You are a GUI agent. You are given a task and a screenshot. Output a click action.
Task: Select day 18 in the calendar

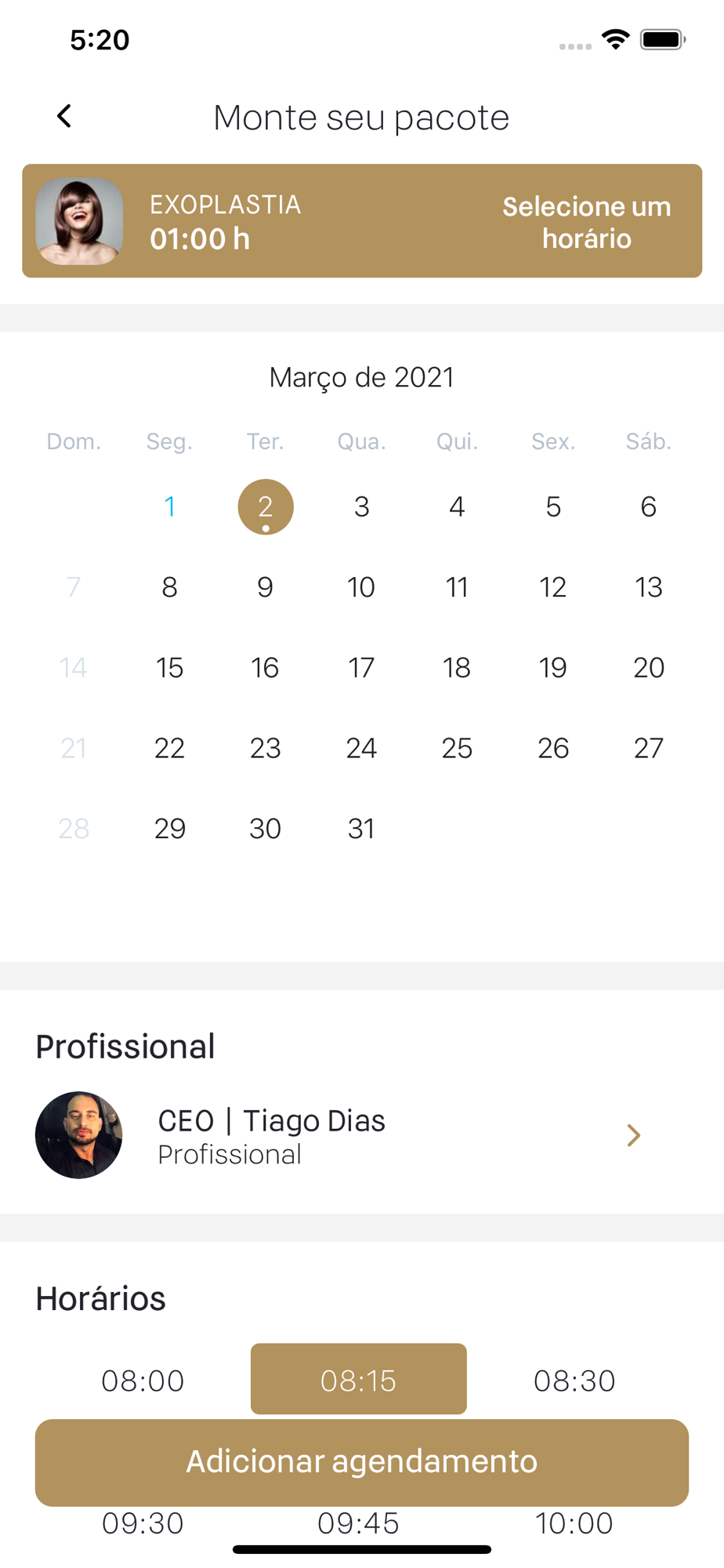click(x=457, y=668)
